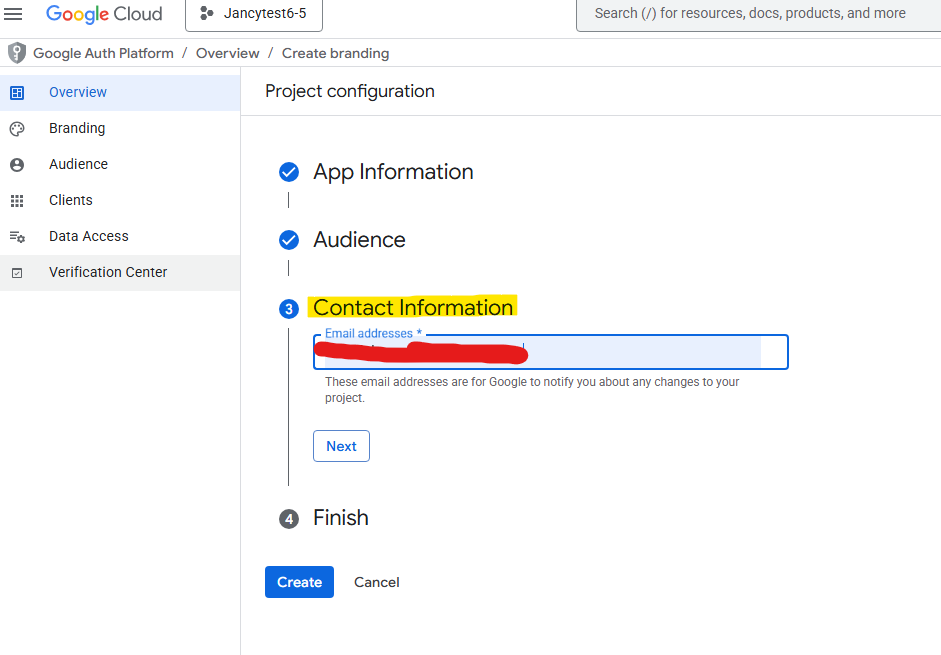Click the step 4 number badge
Screen dimensions: 941x655
coord(289,519)
